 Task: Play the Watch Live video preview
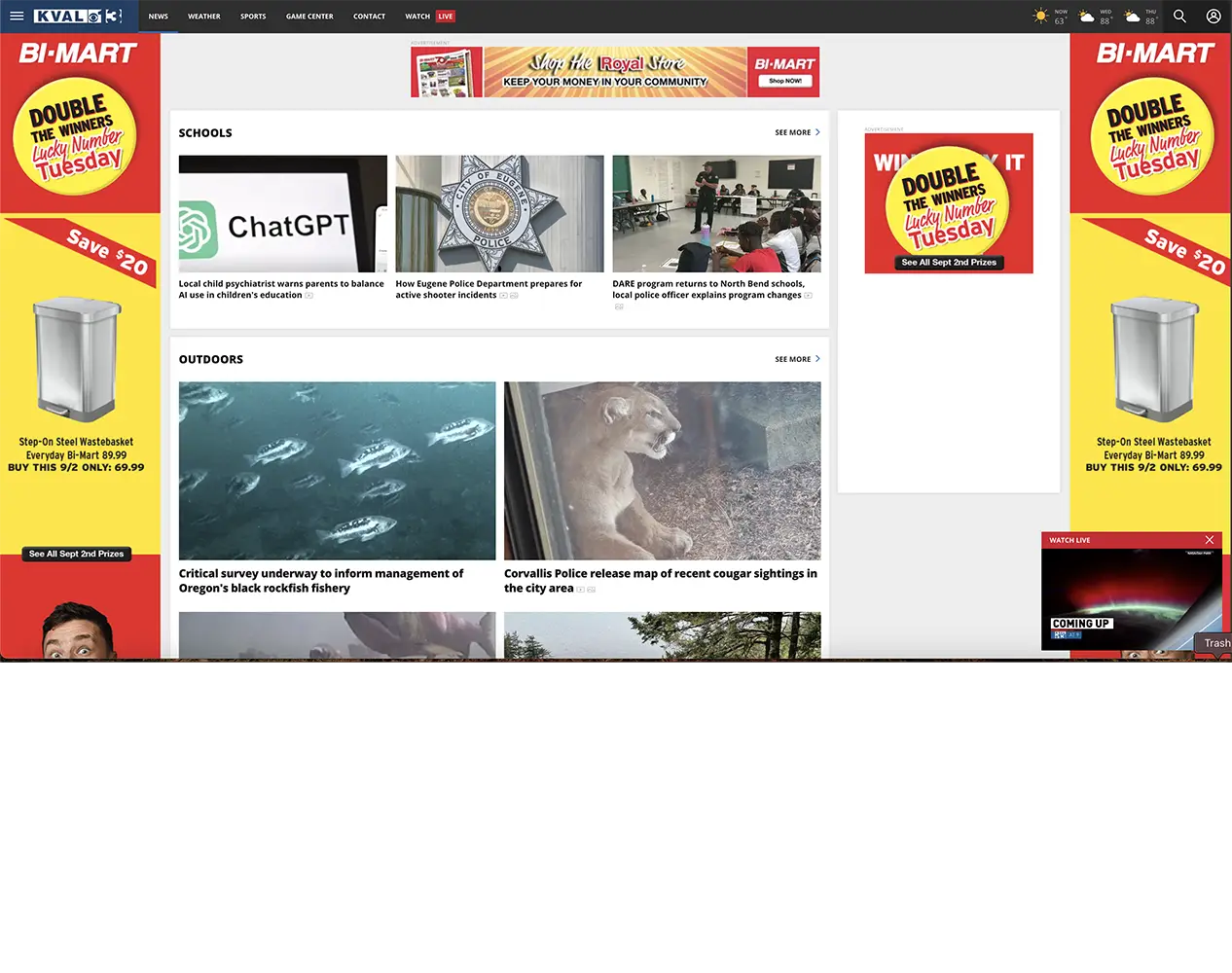(x=1131, y=599)
